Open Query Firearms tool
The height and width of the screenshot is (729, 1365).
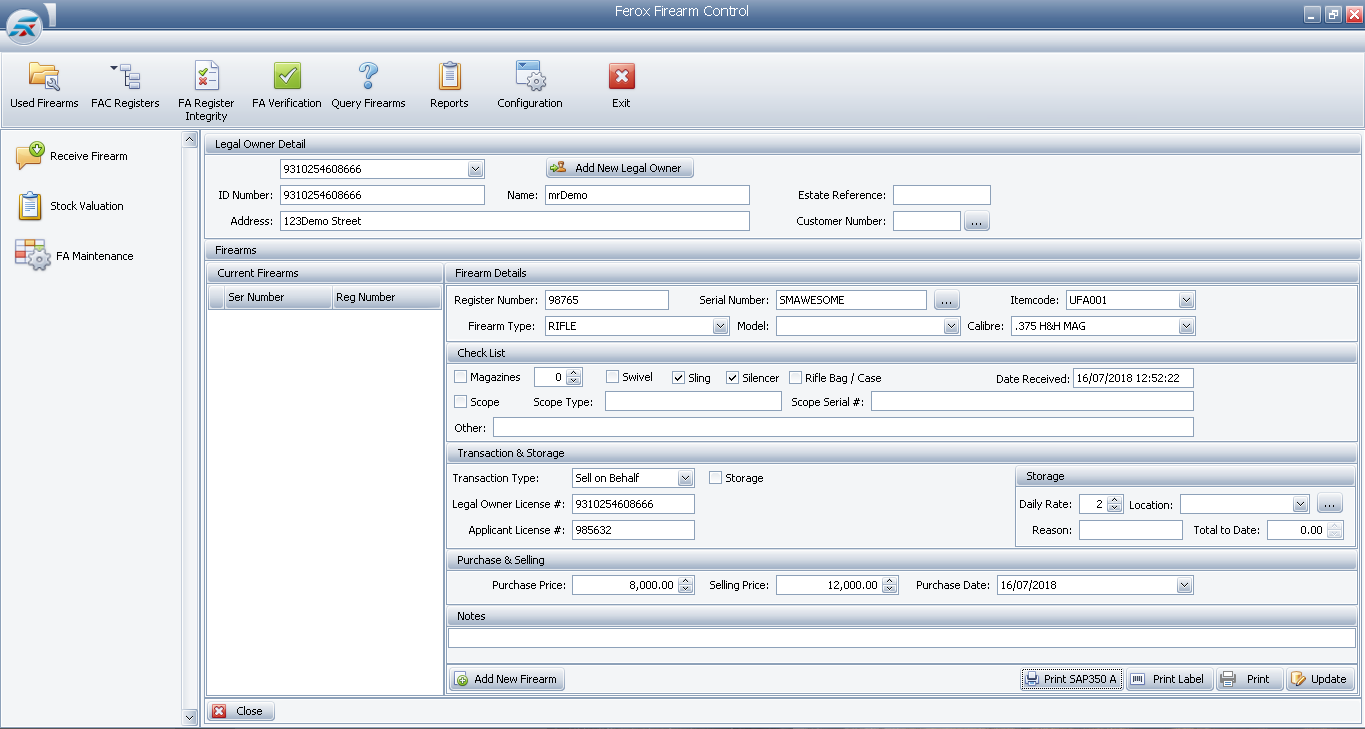pyautogui.click(x=368, y=86)
